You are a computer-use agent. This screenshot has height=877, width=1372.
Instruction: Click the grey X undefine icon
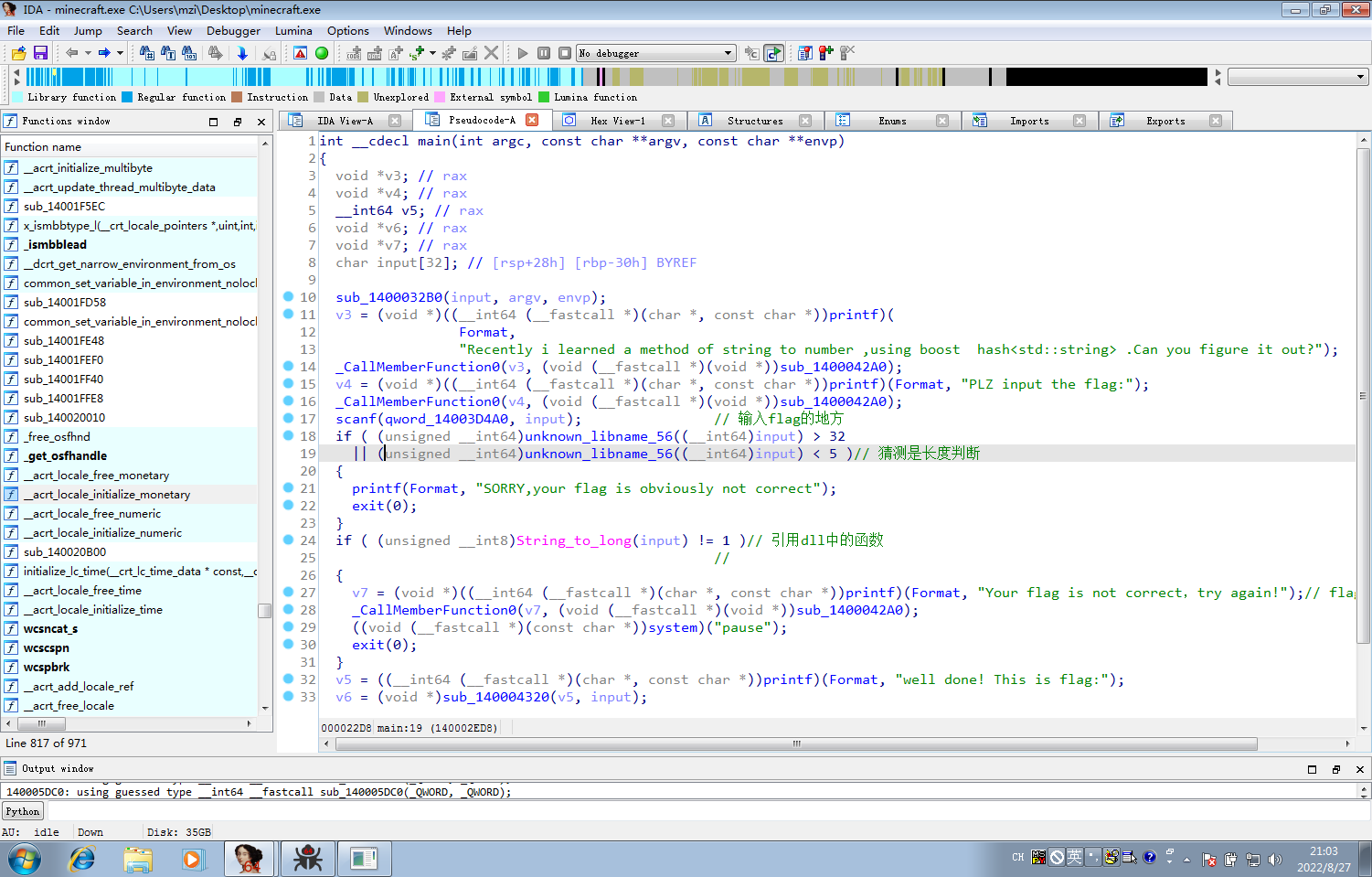tap(492, 53)
